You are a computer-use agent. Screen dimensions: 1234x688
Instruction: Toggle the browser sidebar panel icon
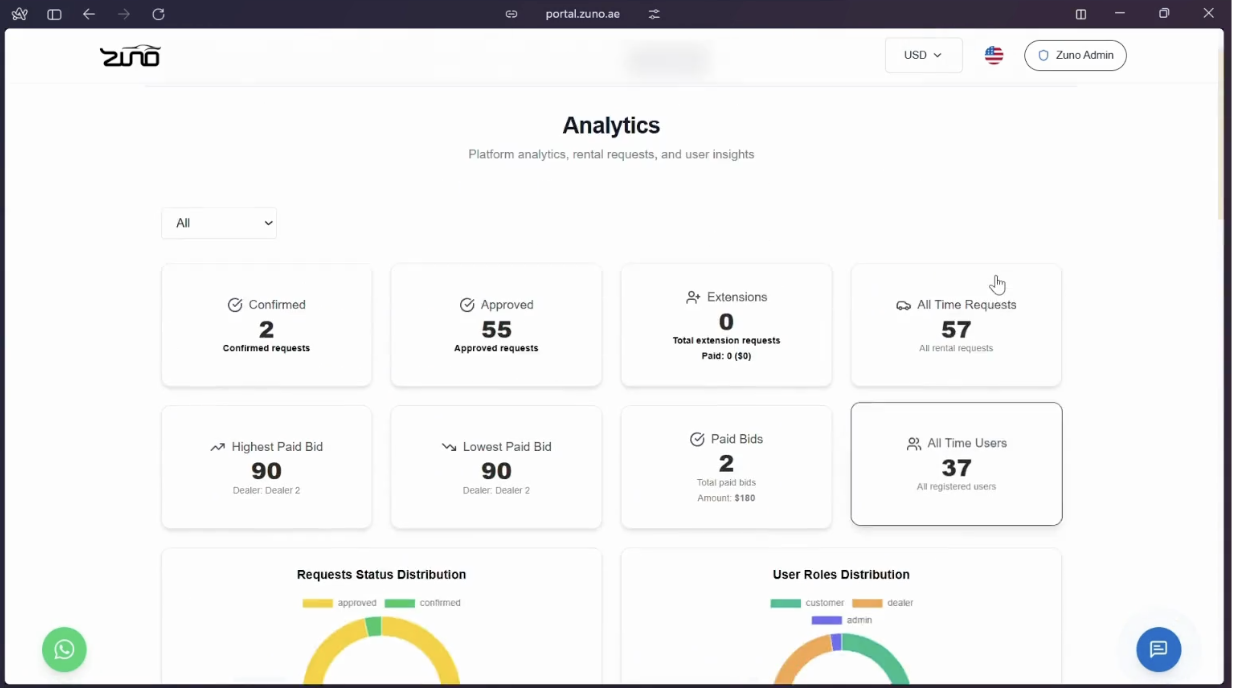54,14
